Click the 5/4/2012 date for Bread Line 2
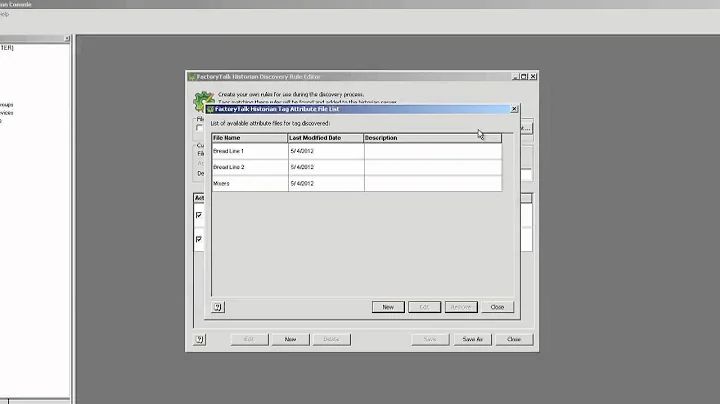 click(302, 167)
